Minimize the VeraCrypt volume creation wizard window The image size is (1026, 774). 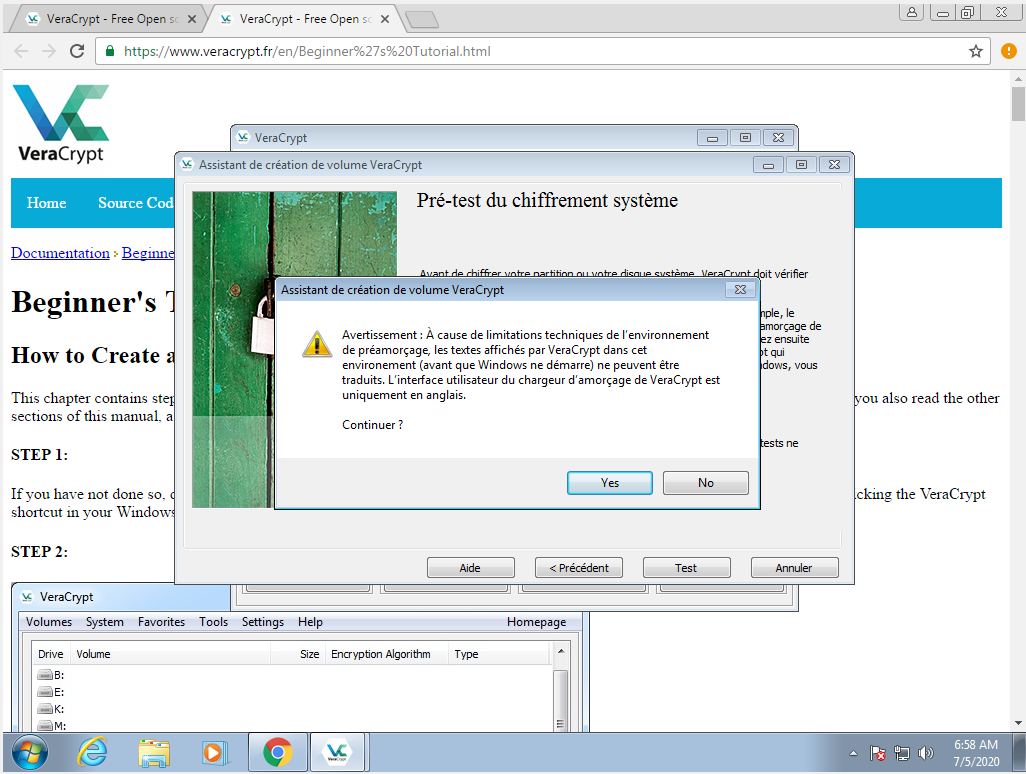pyautogui.click(x=768, y=165)
